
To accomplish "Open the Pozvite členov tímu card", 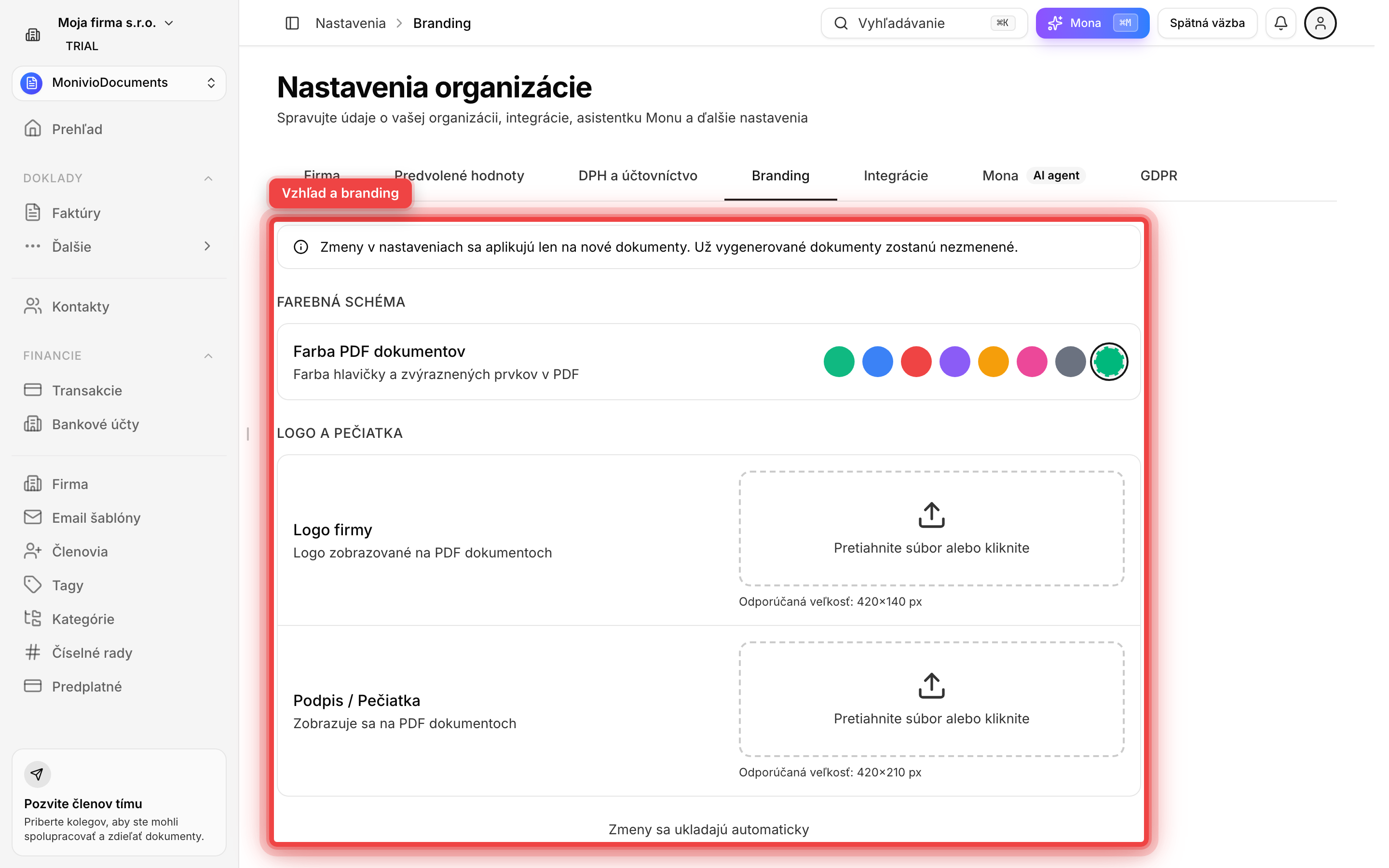I will (119, 802).
